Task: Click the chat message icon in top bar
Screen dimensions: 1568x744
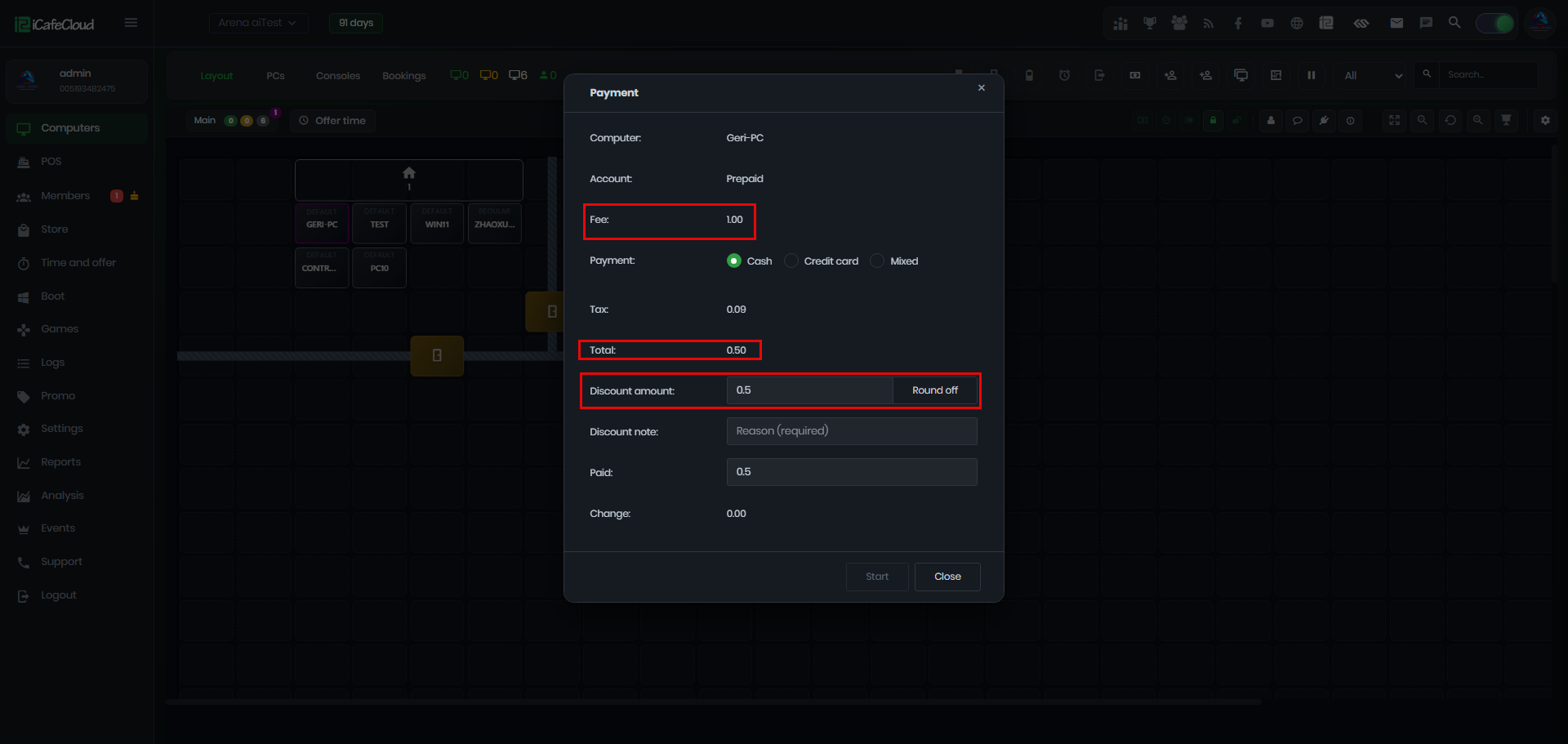Action: [x=1426, y=23]
